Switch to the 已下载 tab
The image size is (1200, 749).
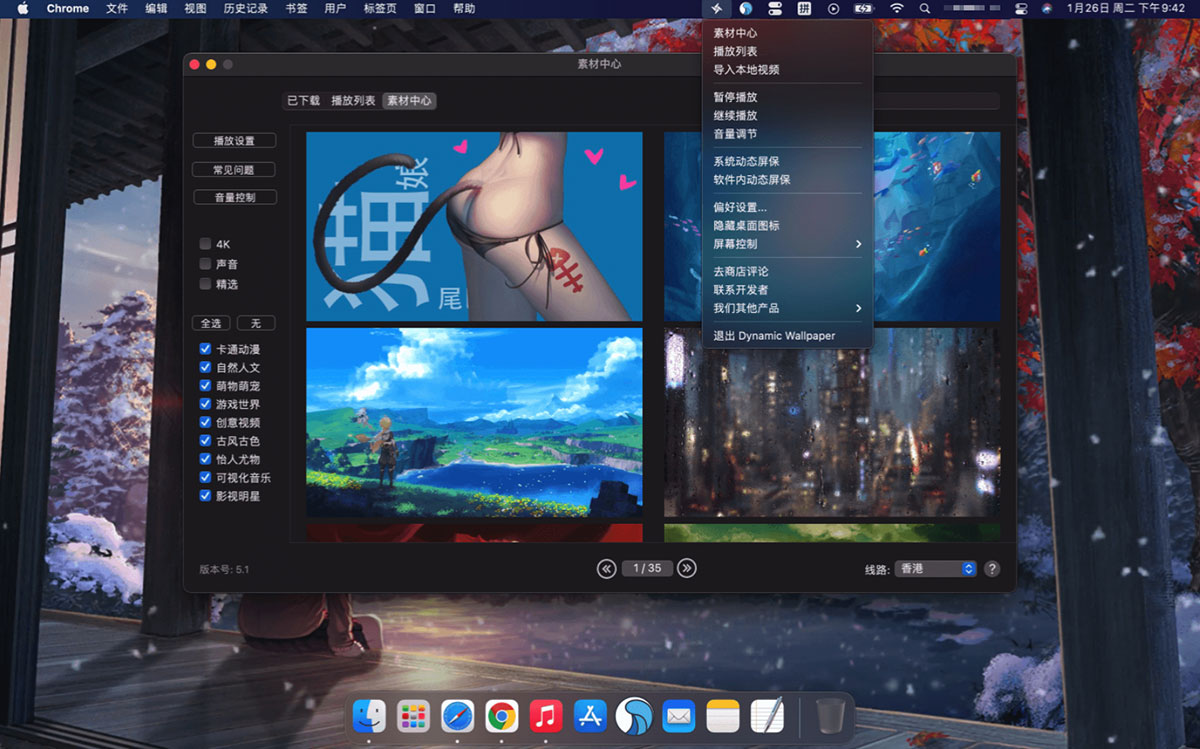point(303,101)
